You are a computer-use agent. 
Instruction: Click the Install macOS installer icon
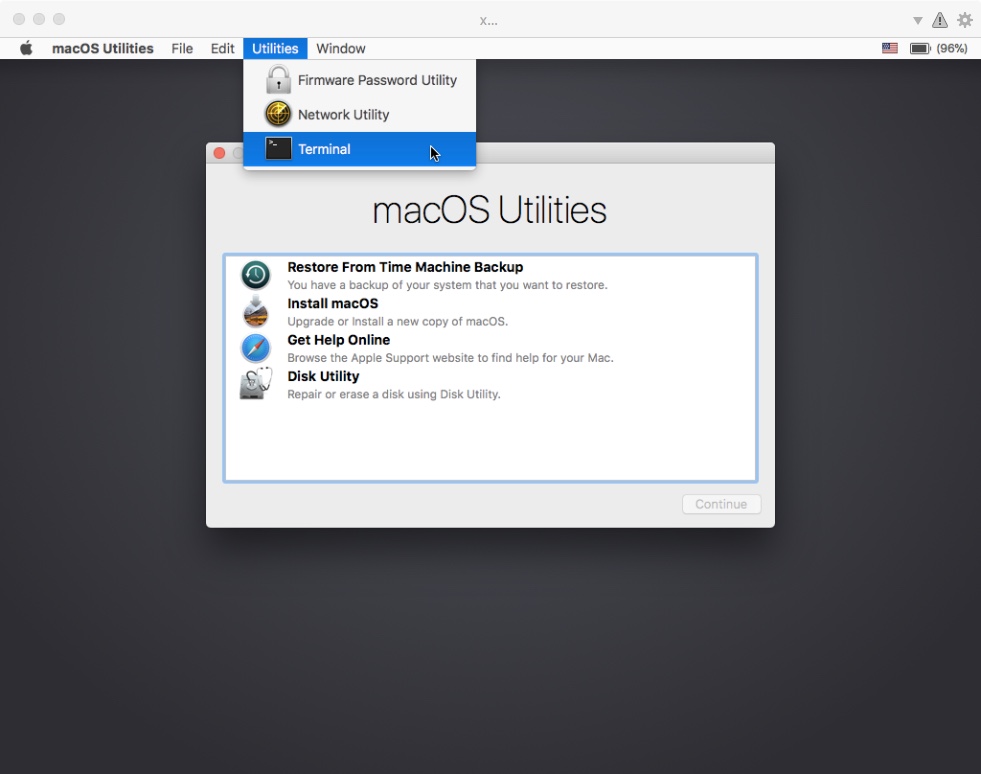pyautogui.click(x=256, y=312)
